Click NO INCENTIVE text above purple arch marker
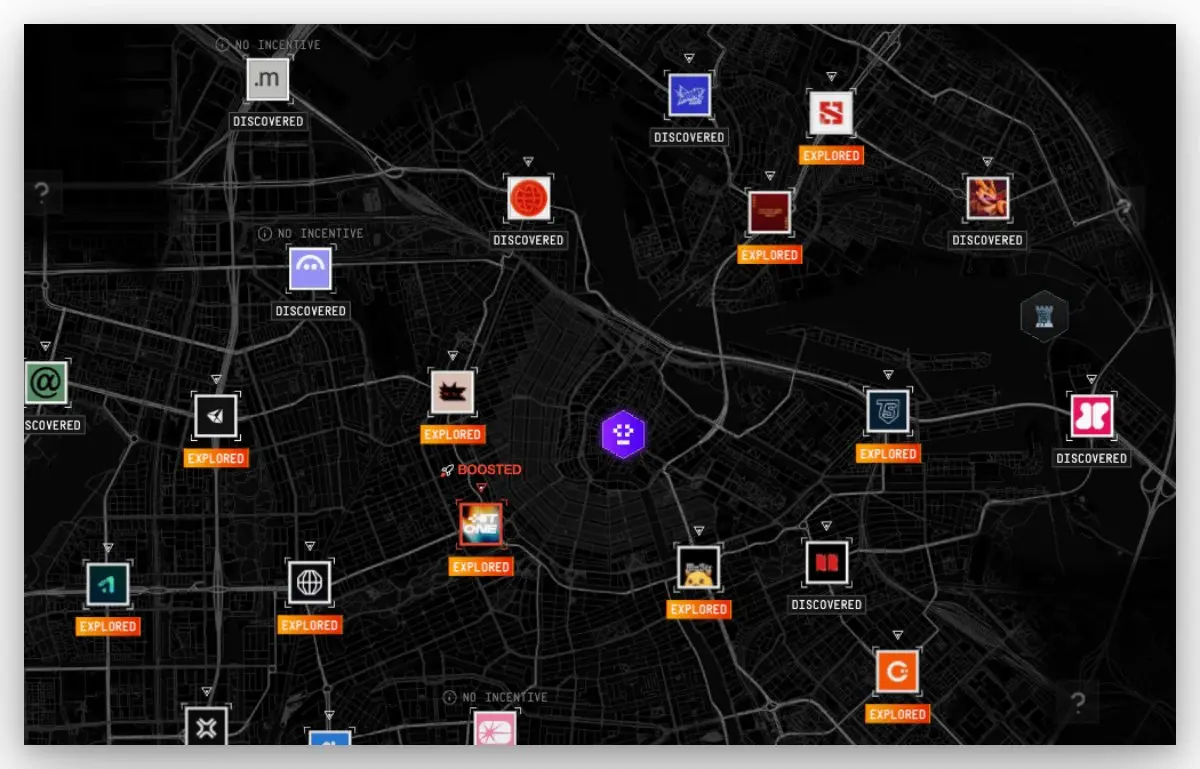The height and width of the screenshot is (769, 1200). pos(321,233)
